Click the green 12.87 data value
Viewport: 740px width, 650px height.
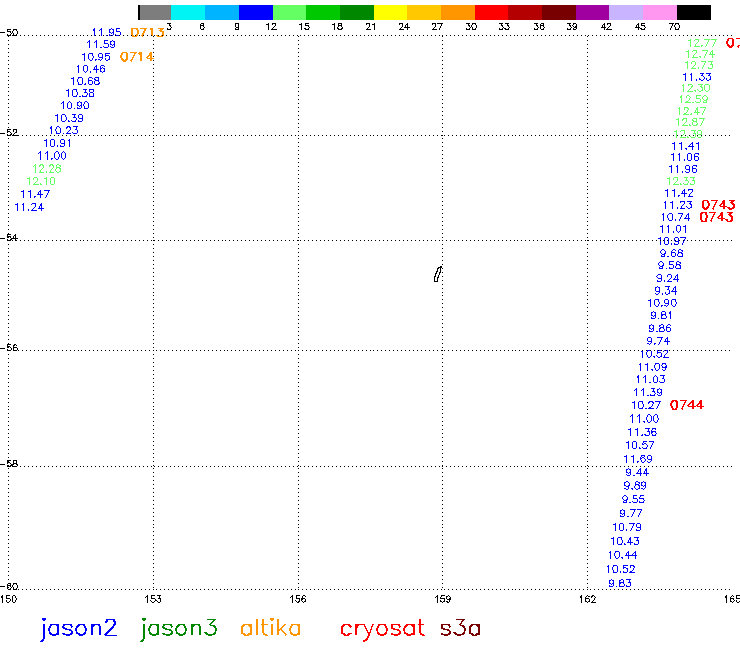point(690,122)
